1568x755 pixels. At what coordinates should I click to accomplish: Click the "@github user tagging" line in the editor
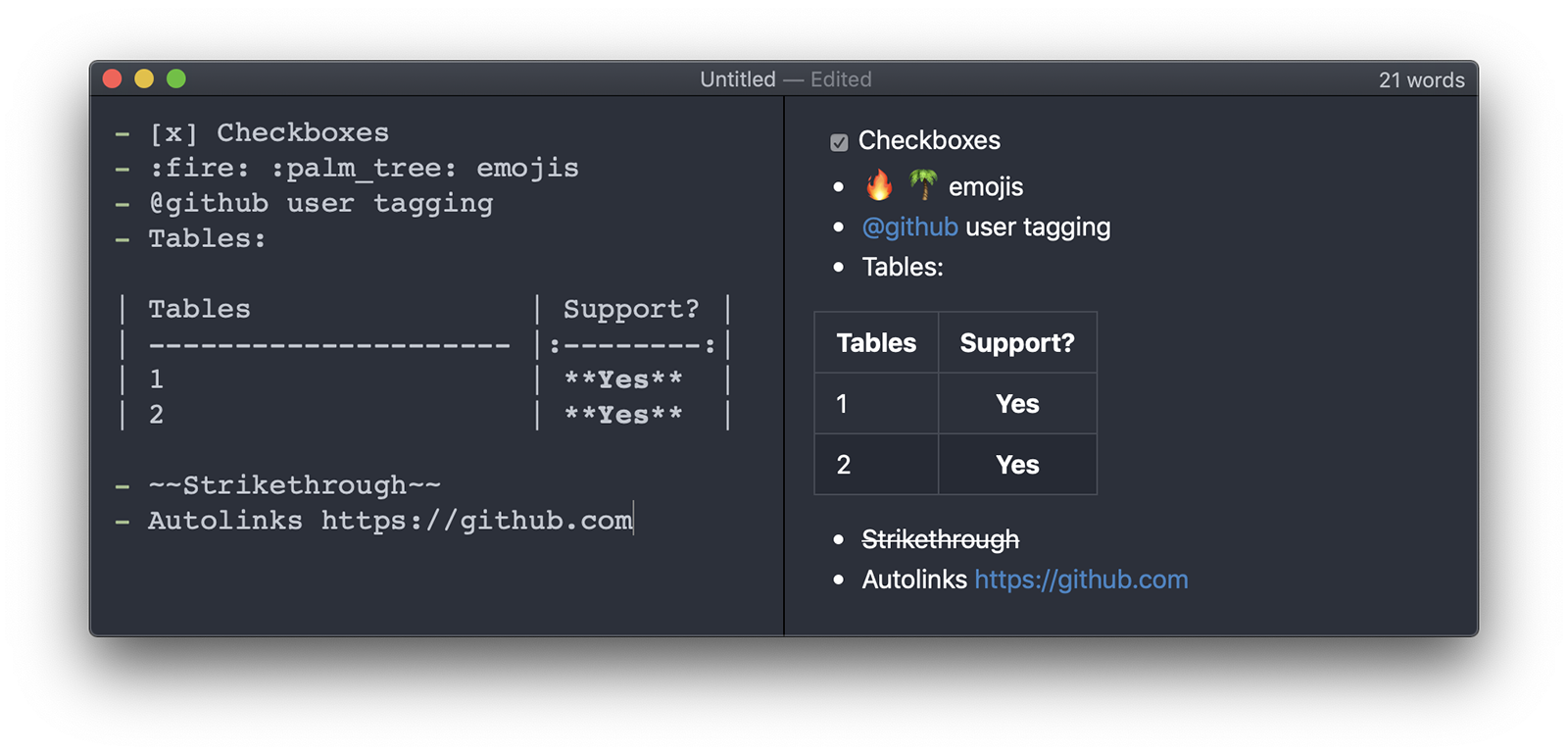tap(320, 204)
